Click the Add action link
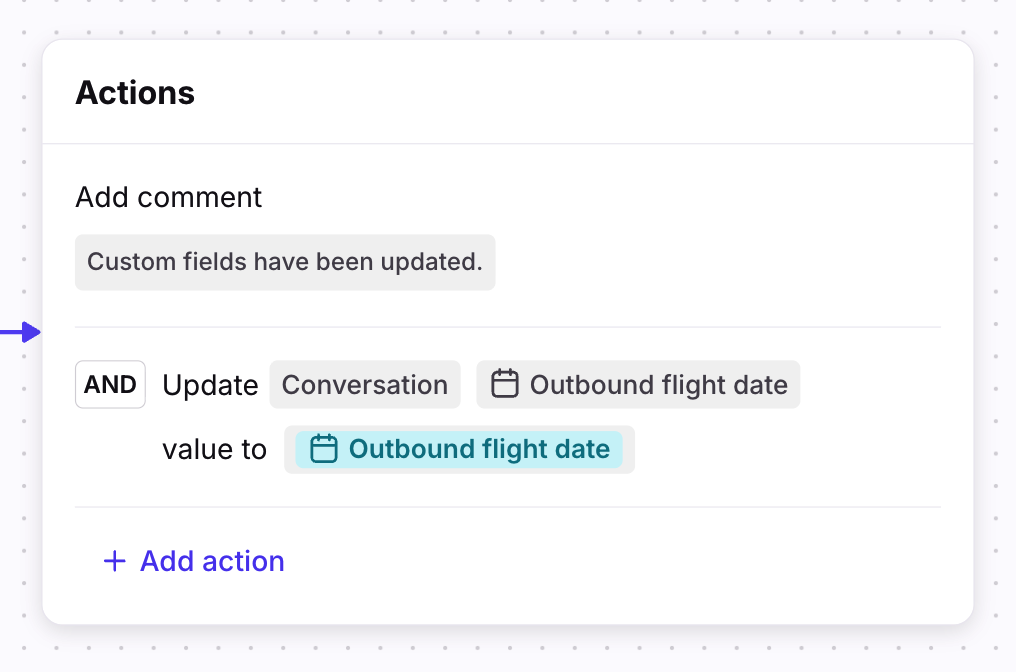 point(212,562)
